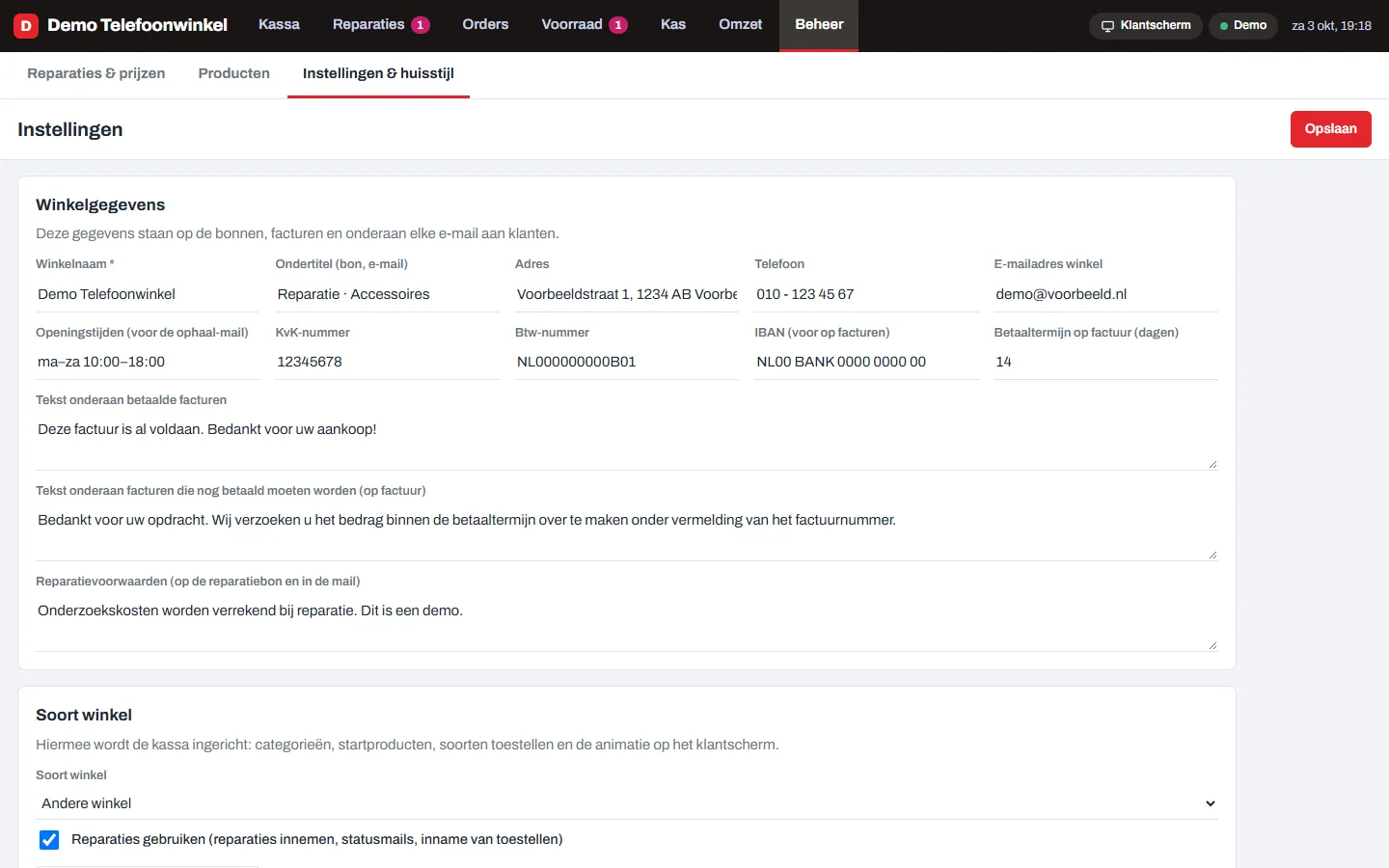
Task: Focus the Adres input field
Action: pos(627,295)
